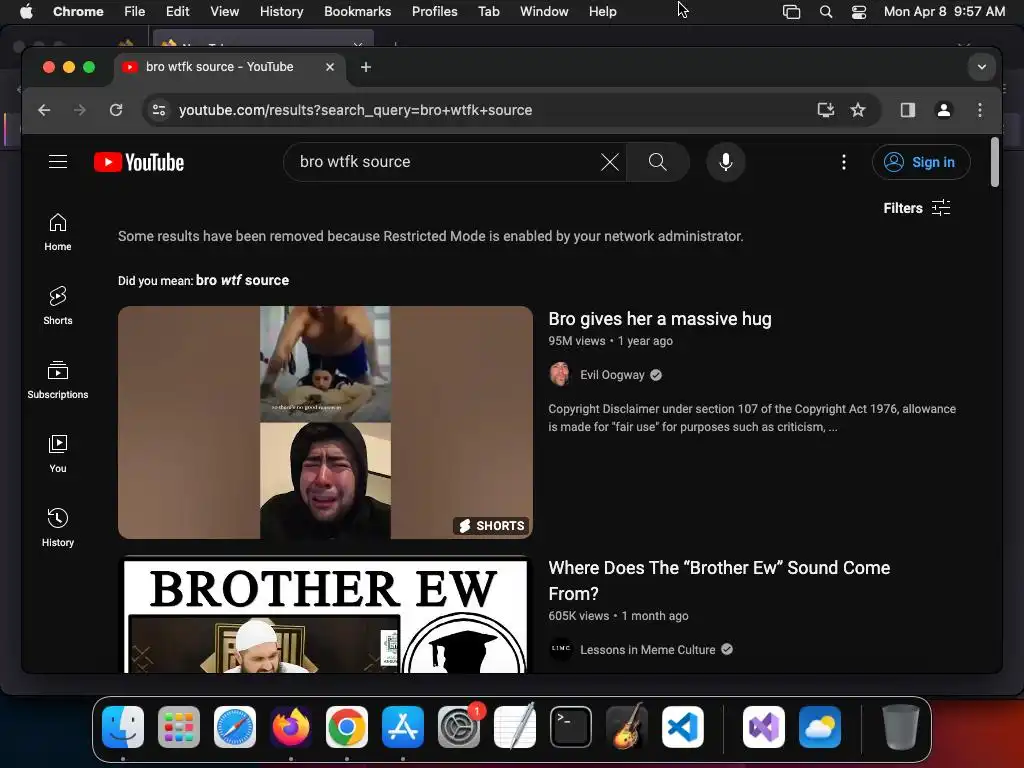Open the File menu

tap(135, 11)
